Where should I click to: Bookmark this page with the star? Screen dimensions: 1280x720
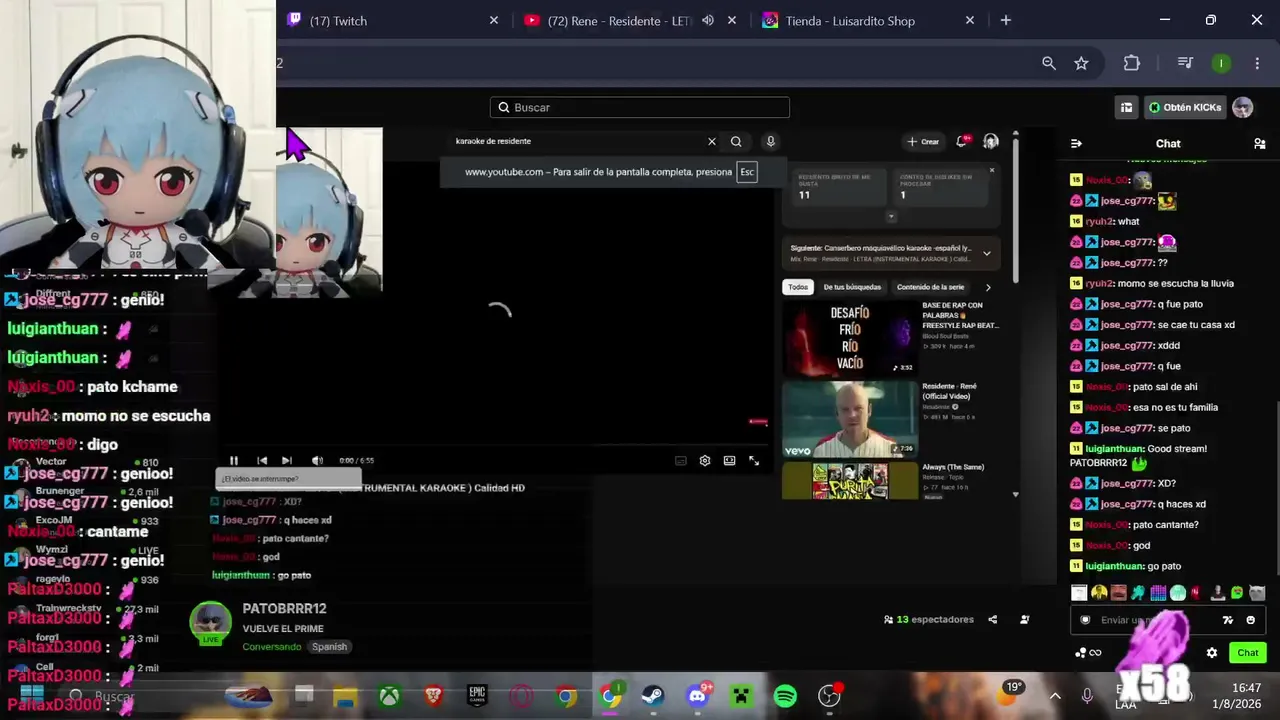point(1081,63)
